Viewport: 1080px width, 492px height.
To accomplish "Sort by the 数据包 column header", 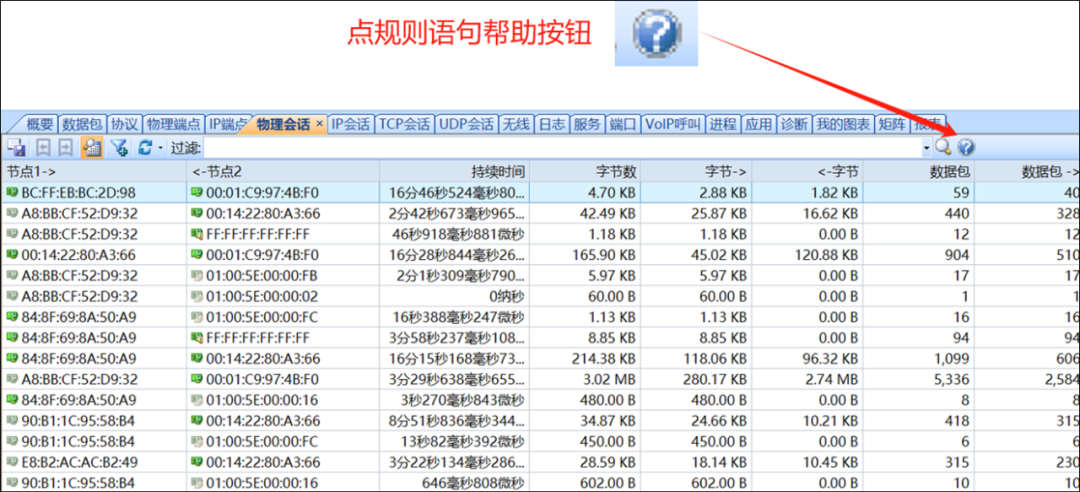I will pos(920,171).
